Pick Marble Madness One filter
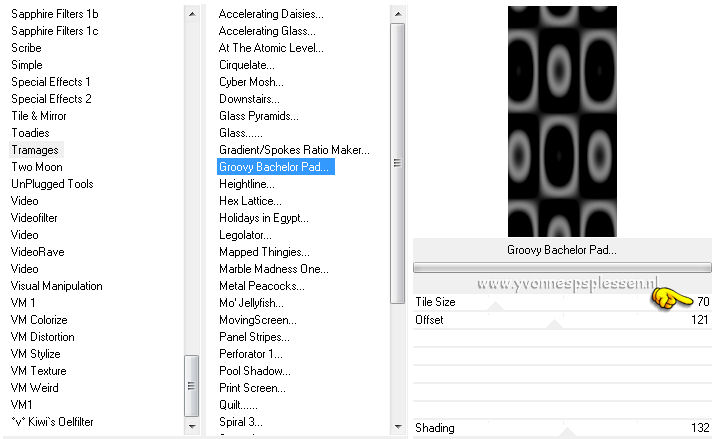The image size is (714, 439). [274, 269]
